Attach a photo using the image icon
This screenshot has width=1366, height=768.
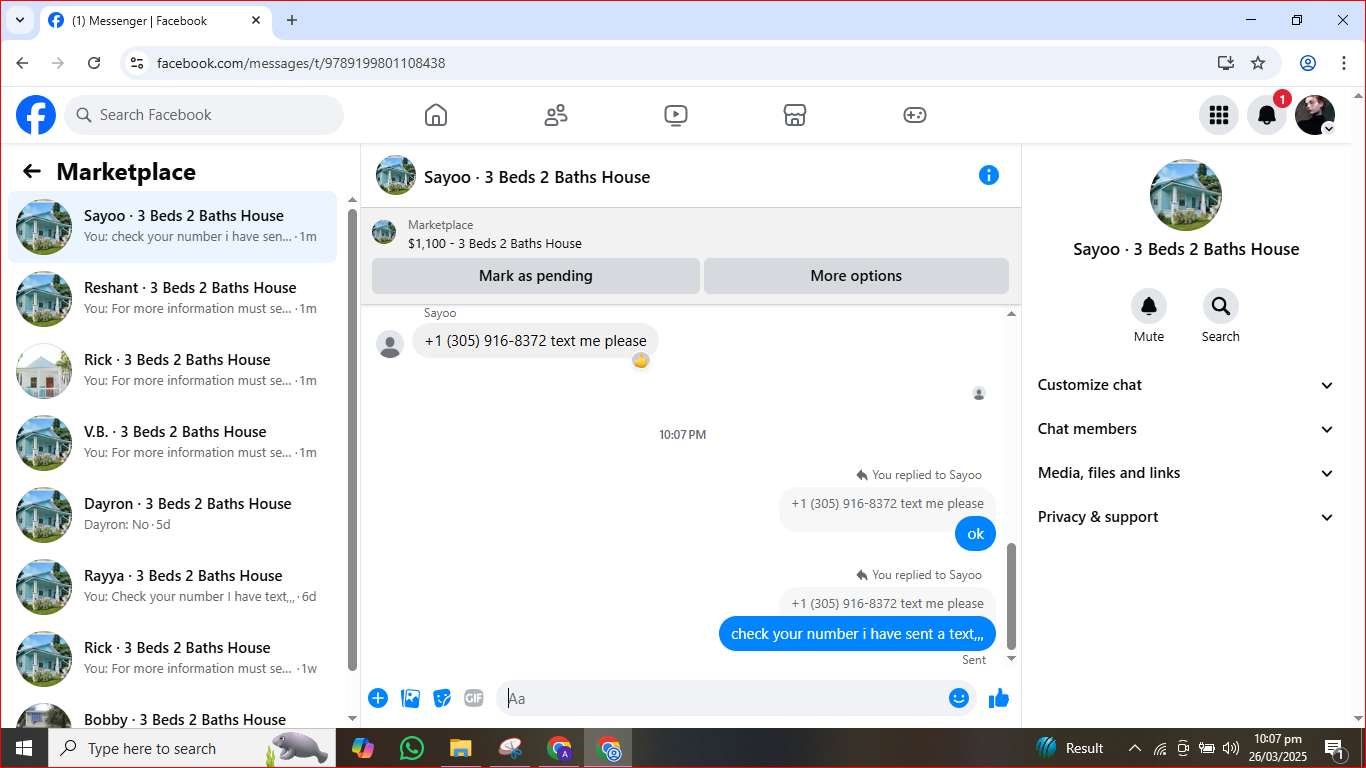410,698
